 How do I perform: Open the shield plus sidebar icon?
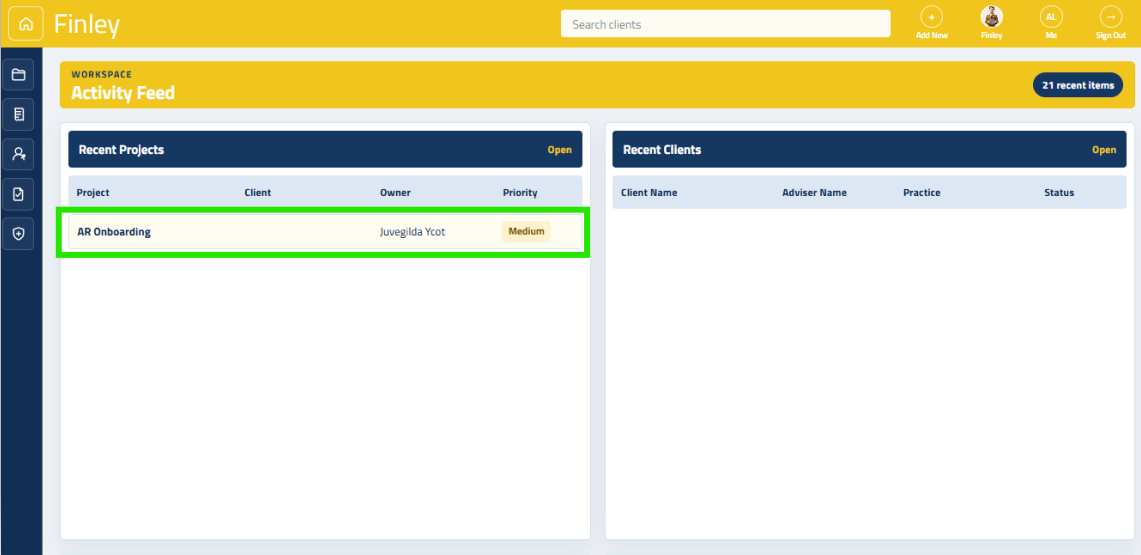click(x=18, y=233)
